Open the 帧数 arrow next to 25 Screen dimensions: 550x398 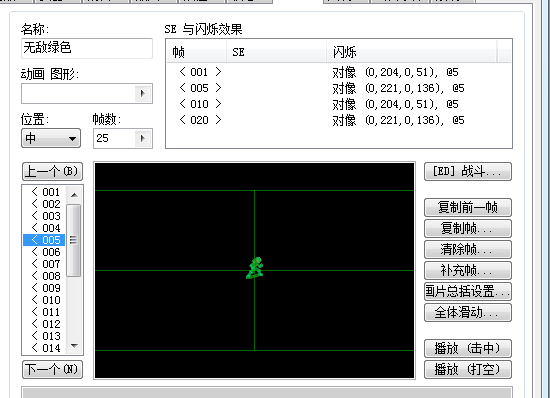[x=143, y=138]
